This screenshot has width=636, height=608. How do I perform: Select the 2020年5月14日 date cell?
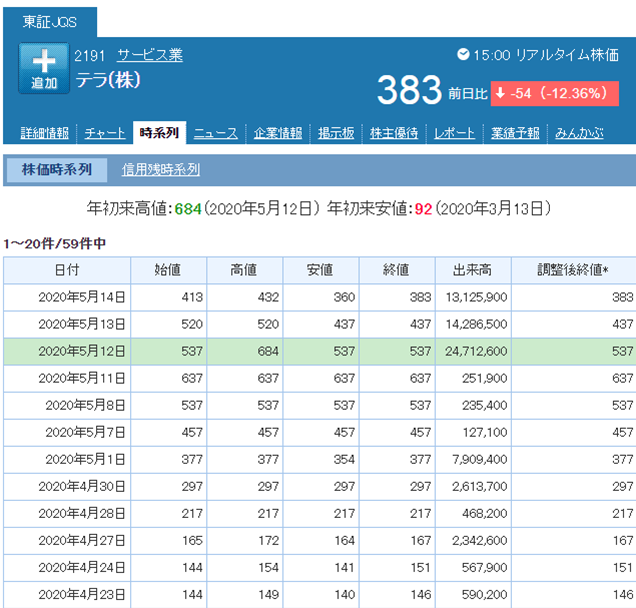click(x=67, y=298)
